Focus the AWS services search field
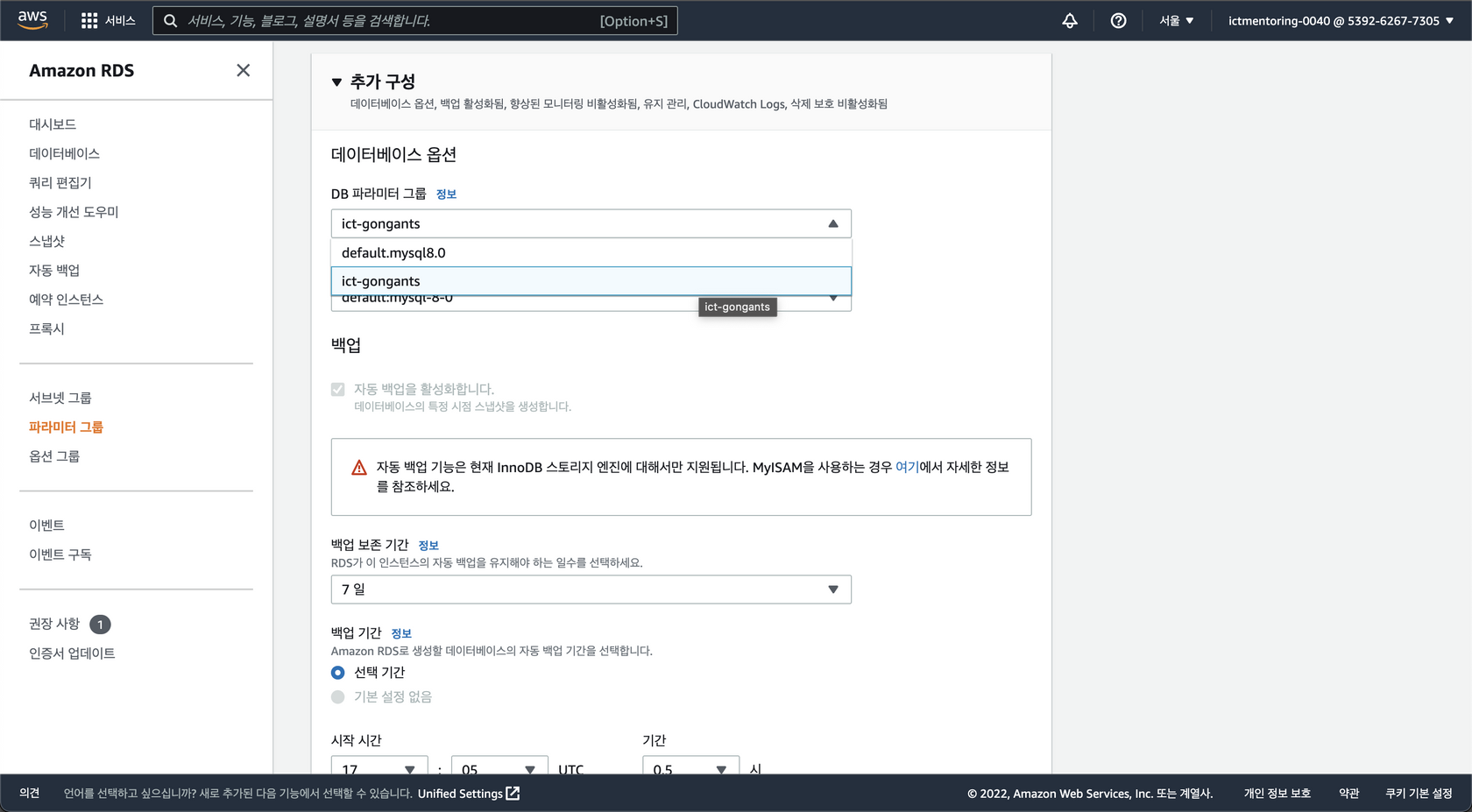Screen dimensions: 1472x812 415,20
